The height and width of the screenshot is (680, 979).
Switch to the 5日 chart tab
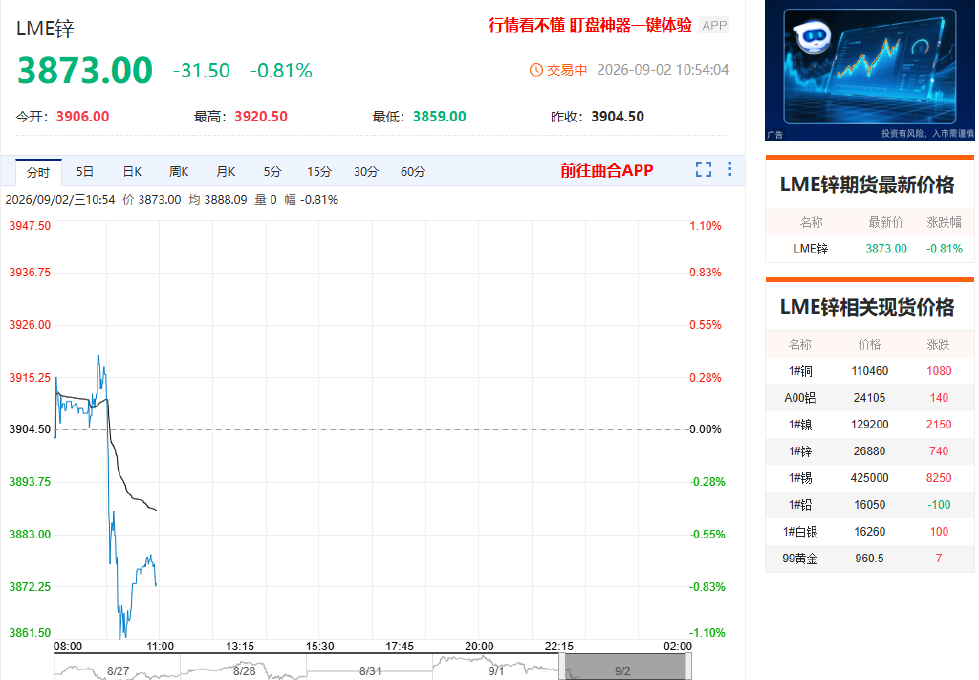click(85, 172)
